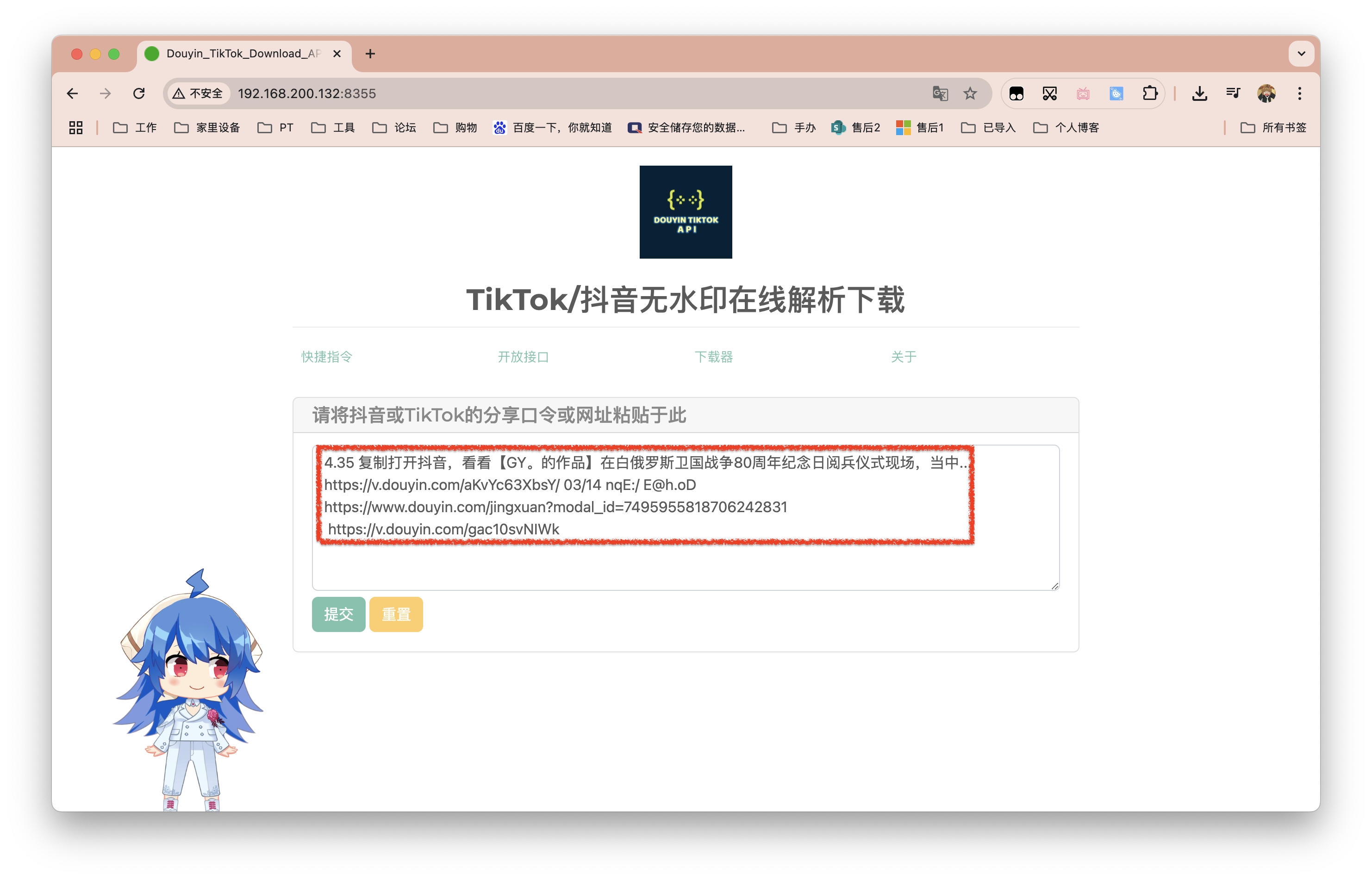The width and height of the screenshot is (1372, 880).
Task: Go back to the previous page
Action: [72, 93]
